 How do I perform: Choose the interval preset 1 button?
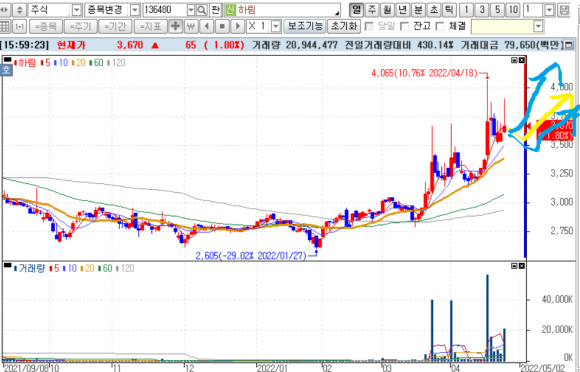click(x=466, y=10)
